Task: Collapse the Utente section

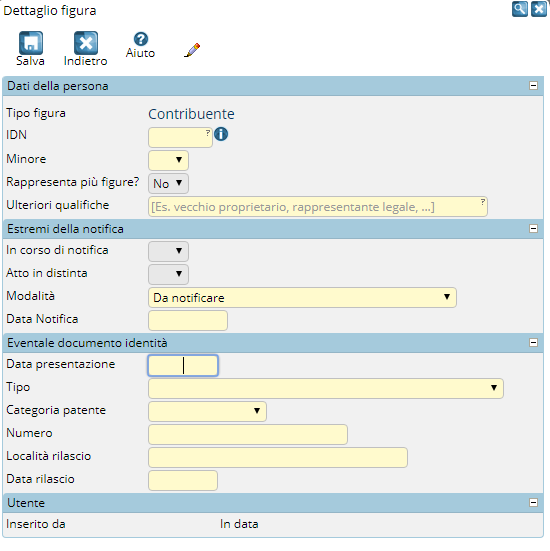Action: (533, 503)
